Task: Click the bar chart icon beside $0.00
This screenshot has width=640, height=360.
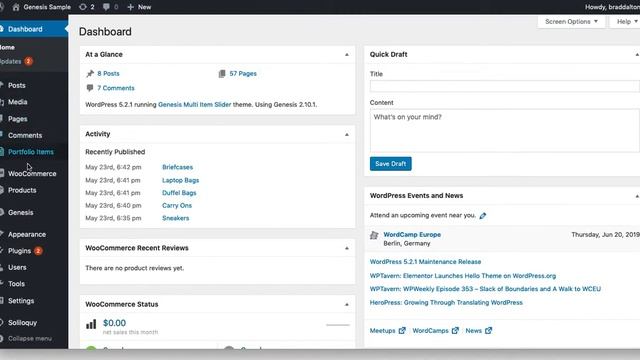Action: click(x=91, y=324)
